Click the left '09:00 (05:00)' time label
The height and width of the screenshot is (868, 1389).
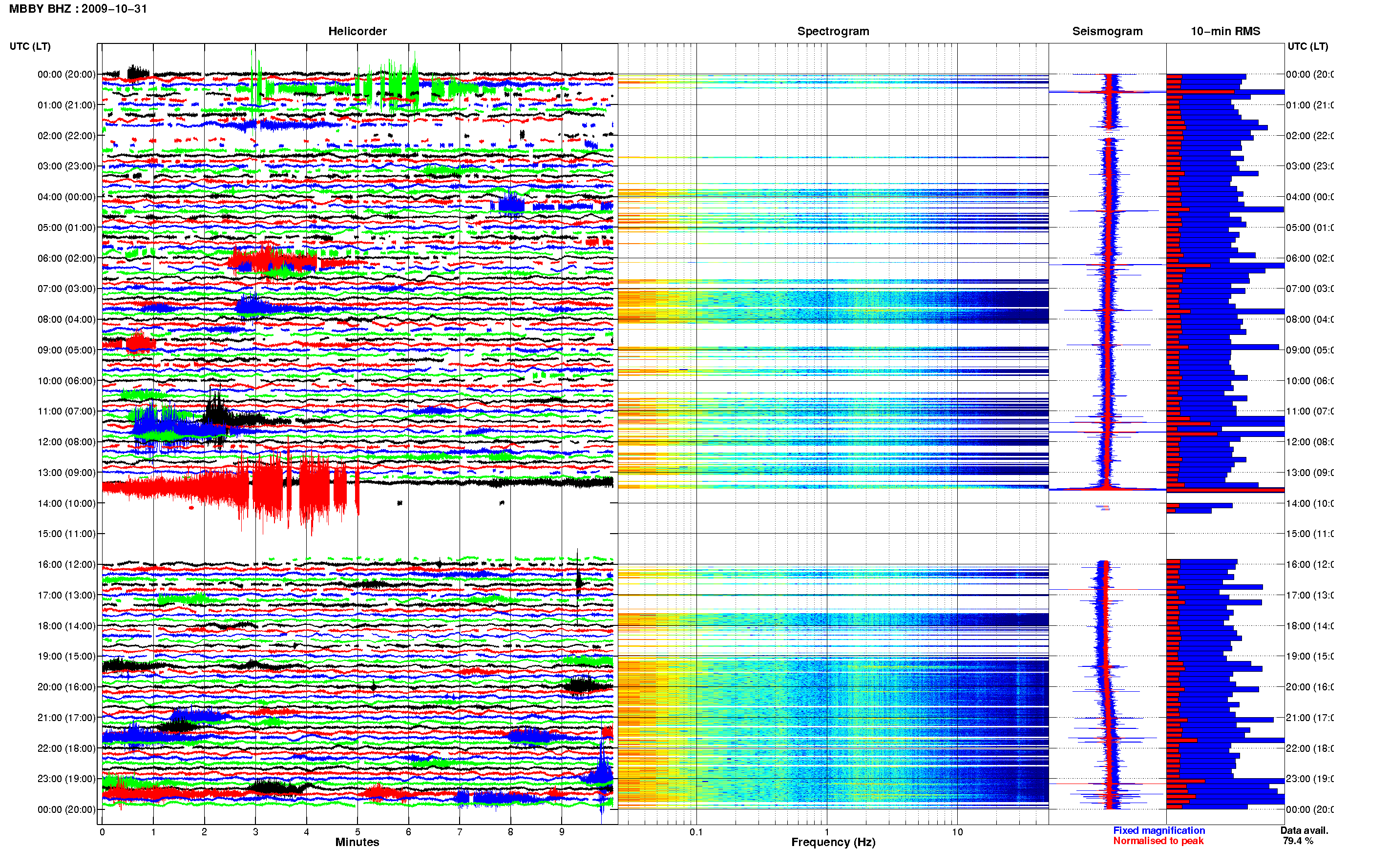[x=66, y=350]
